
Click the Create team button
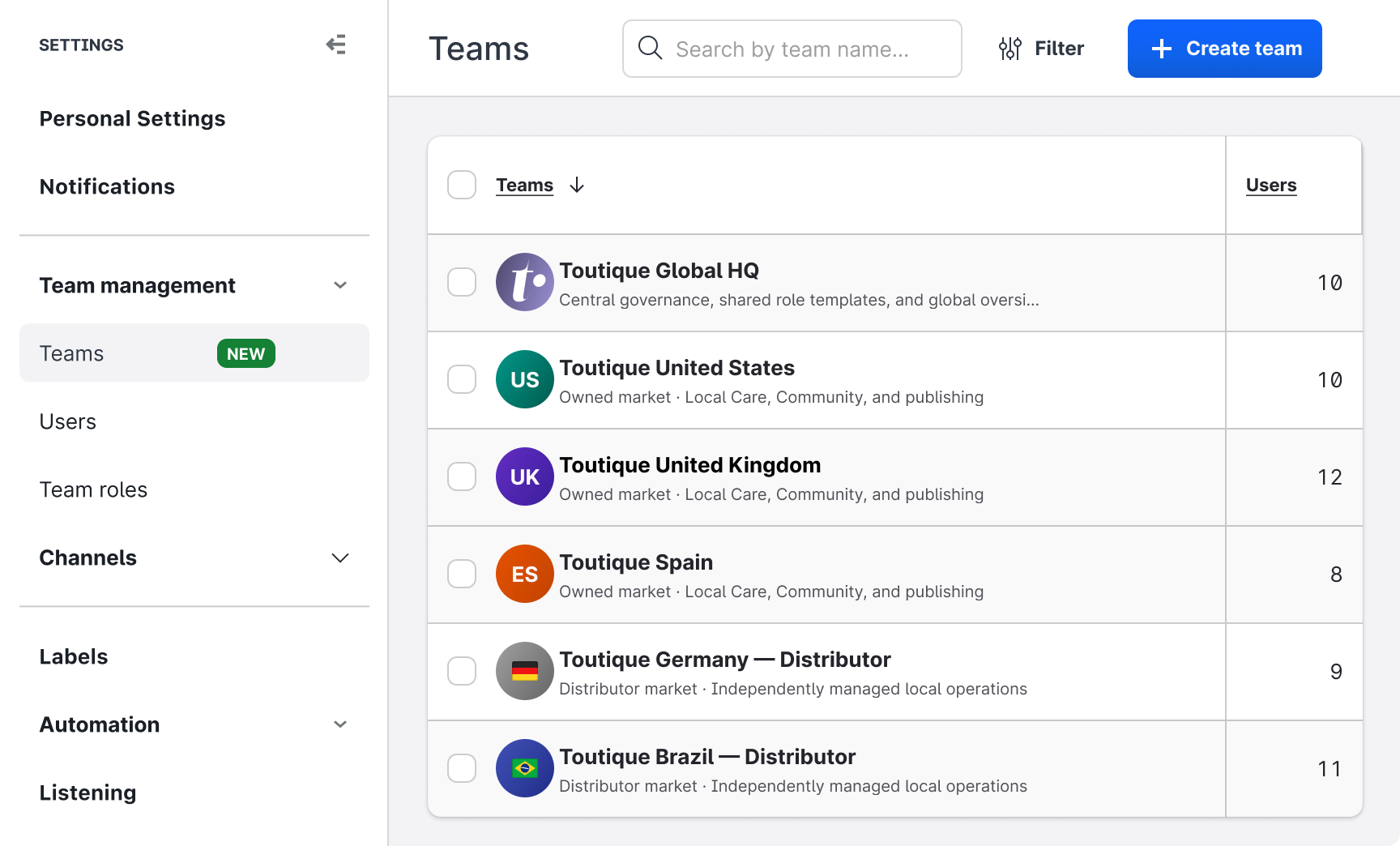click(1225, 49)
